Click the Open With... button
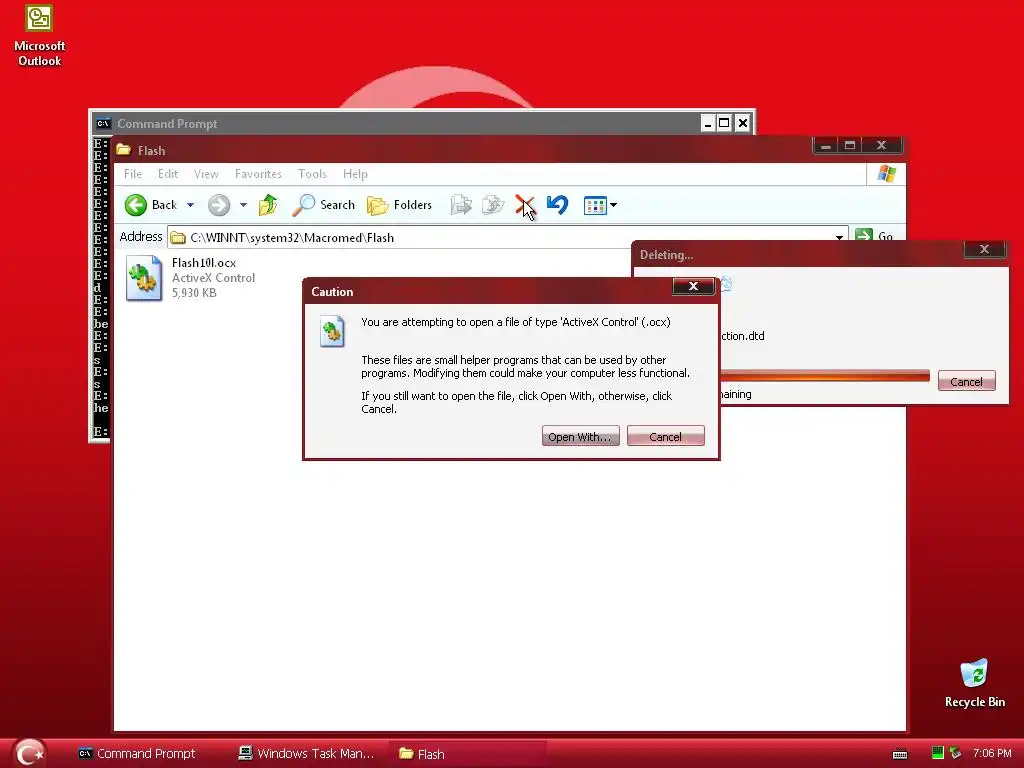Screen dimensions: 1024x768 pyautogui.click(x=581, y=436)
